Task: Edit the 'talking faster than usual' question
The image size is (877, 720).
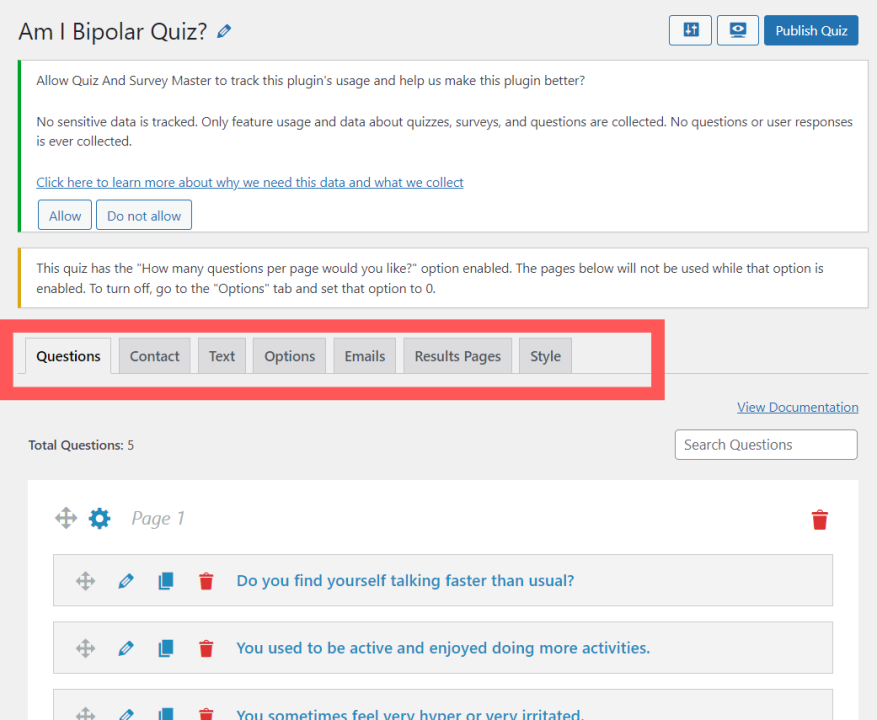Action: pos(125,580)
